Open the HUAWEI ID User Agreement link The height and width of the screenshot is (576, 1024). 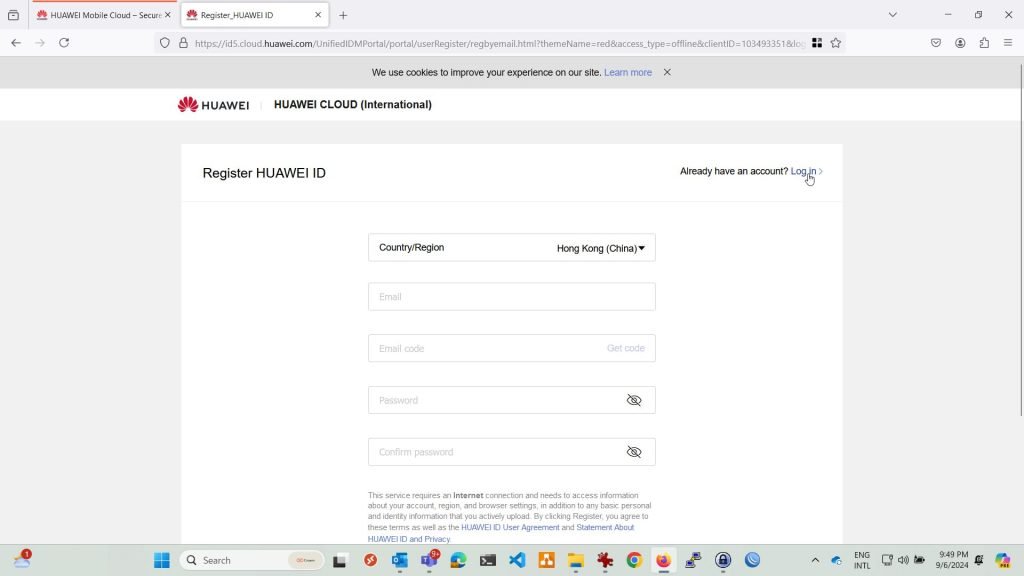point(509,527)
